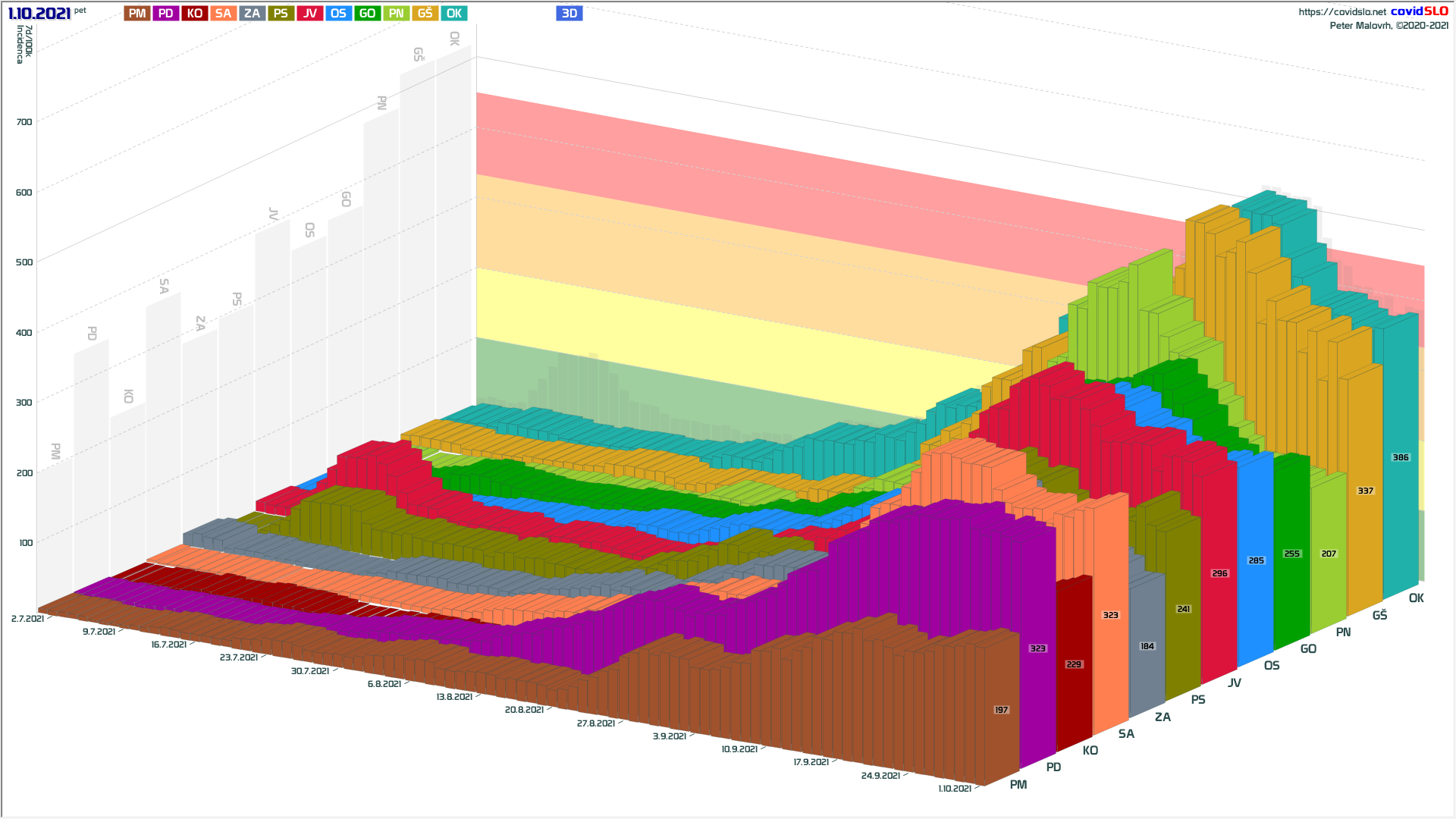This screenshot has height=819, width=1456.
Task: Toggle the JV region series
Action: [x=309, y=14]
